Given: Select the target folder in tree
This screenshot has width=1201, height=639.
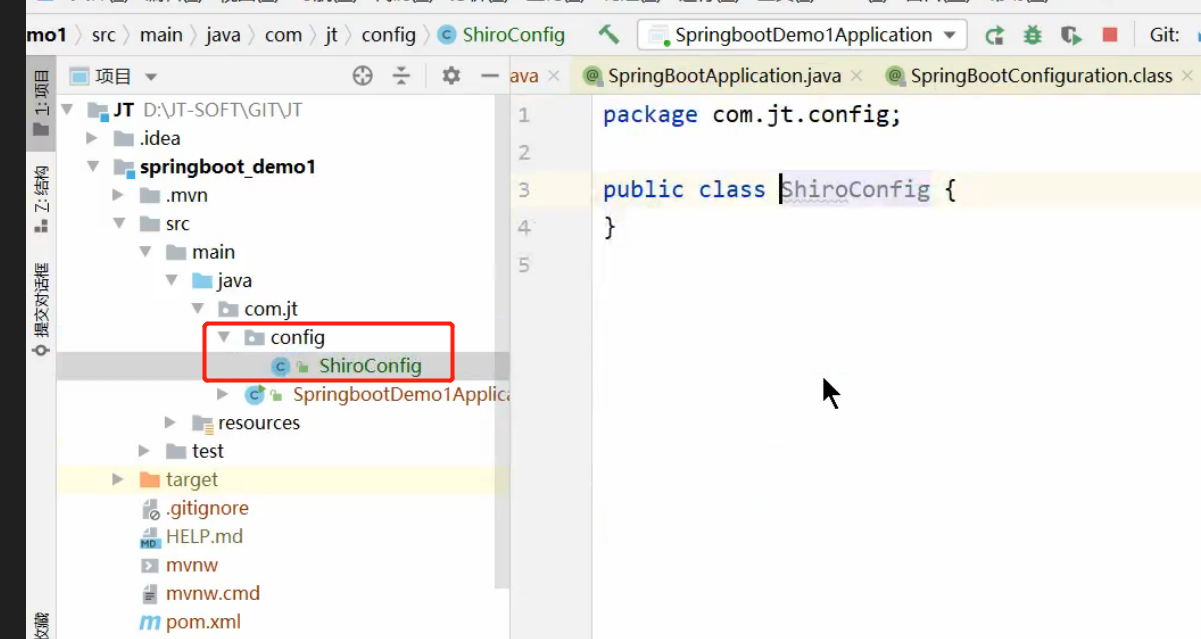Looking at the screenshot, I should click(192, 480).
